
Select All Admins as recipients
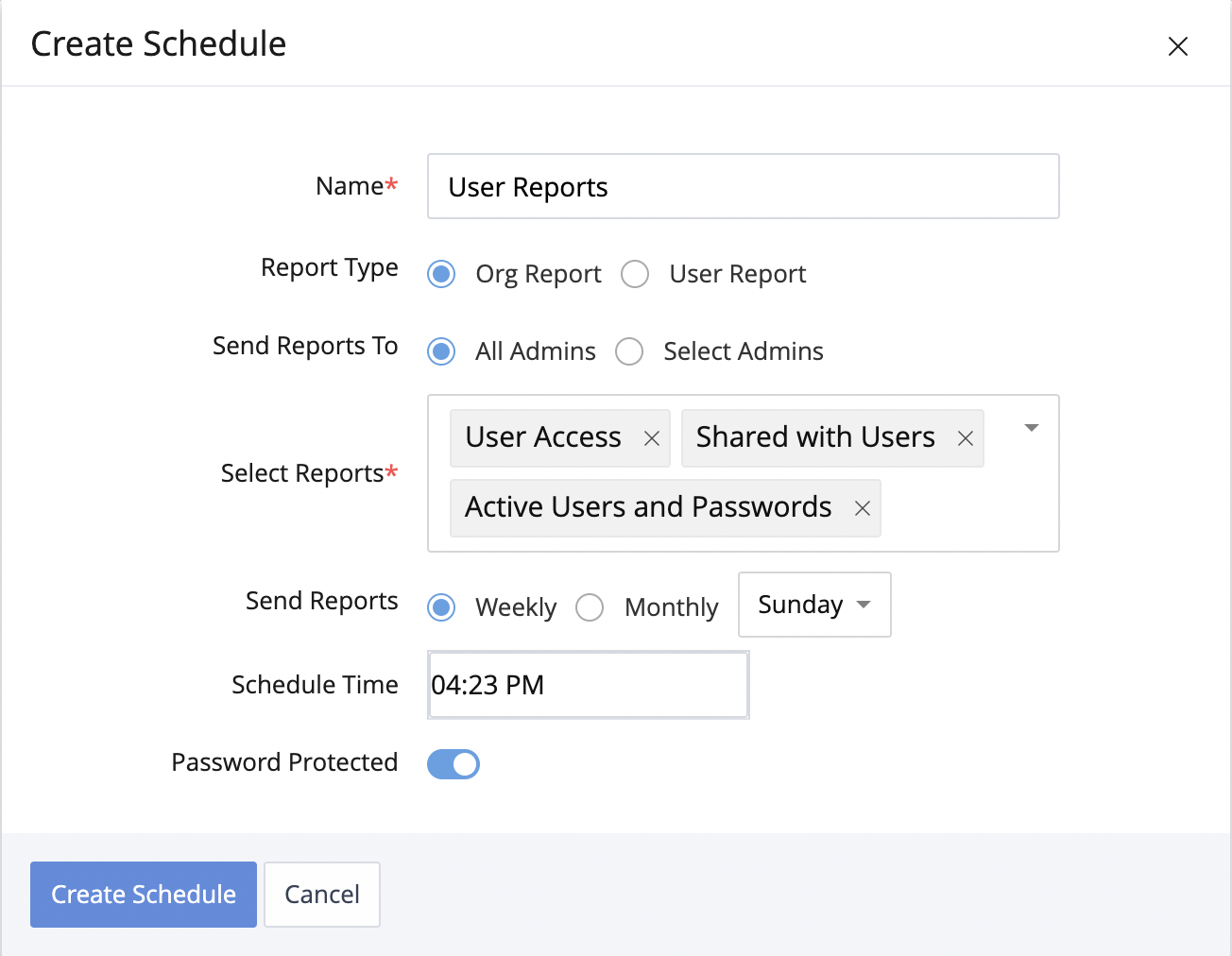tap(441, 351)
